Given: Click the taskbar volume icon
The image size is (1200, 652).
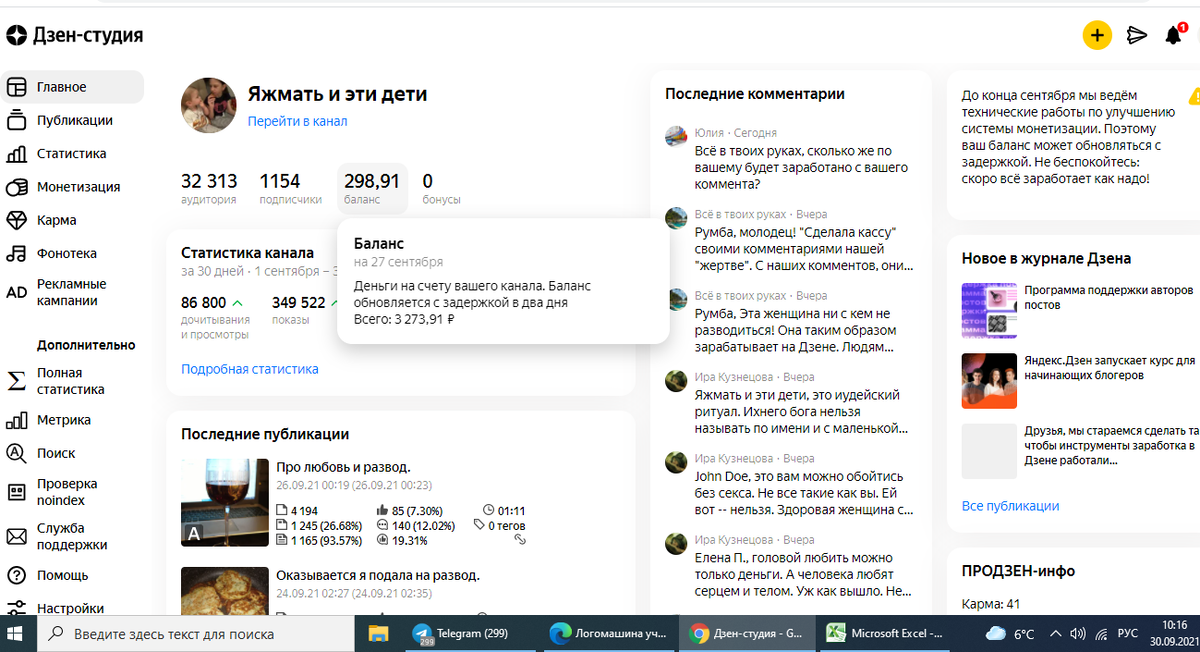Looking at the screenshot, I should click(1077, 633).
